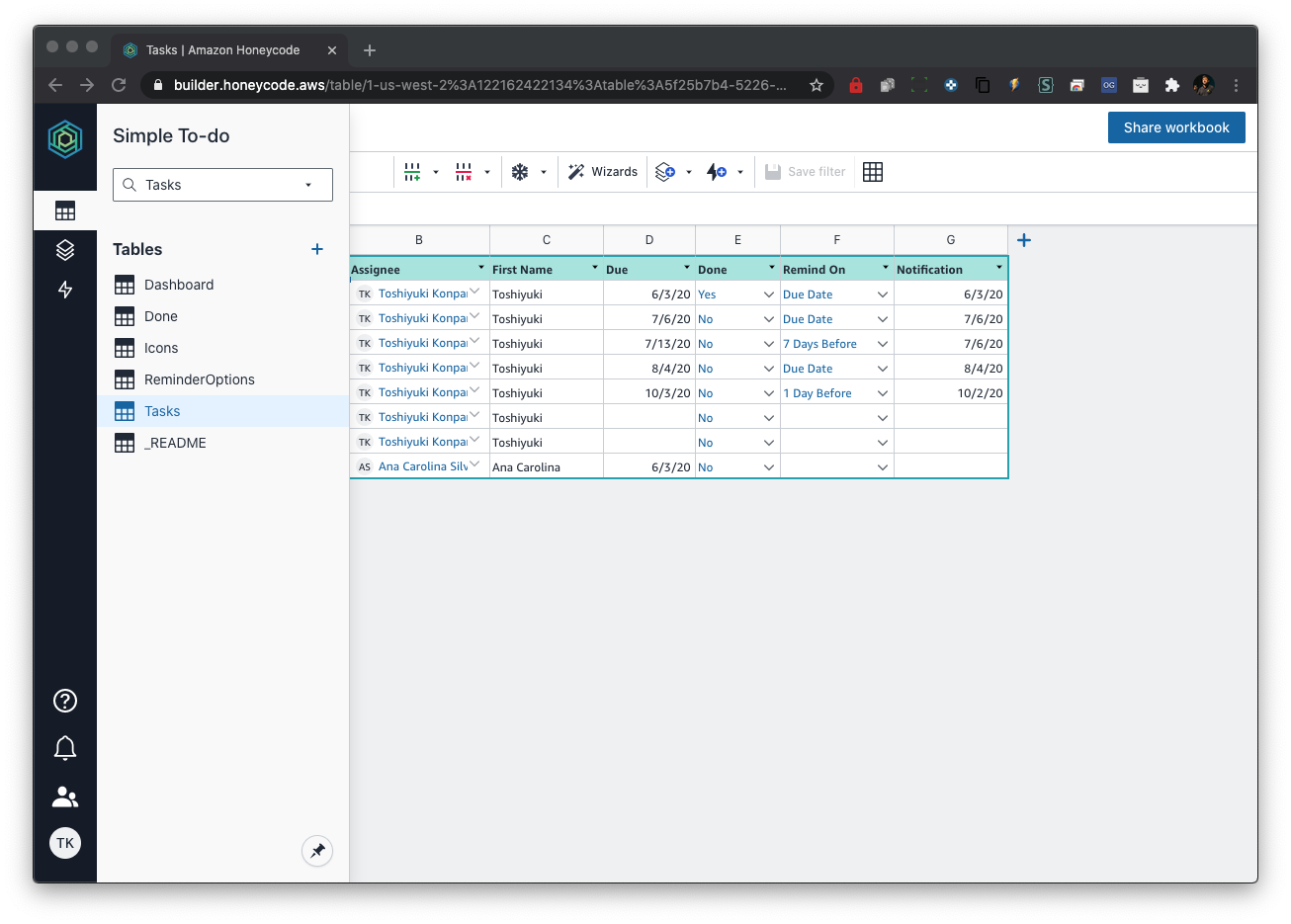Click the Due cell 7/13/20

(x=649, y=344)
